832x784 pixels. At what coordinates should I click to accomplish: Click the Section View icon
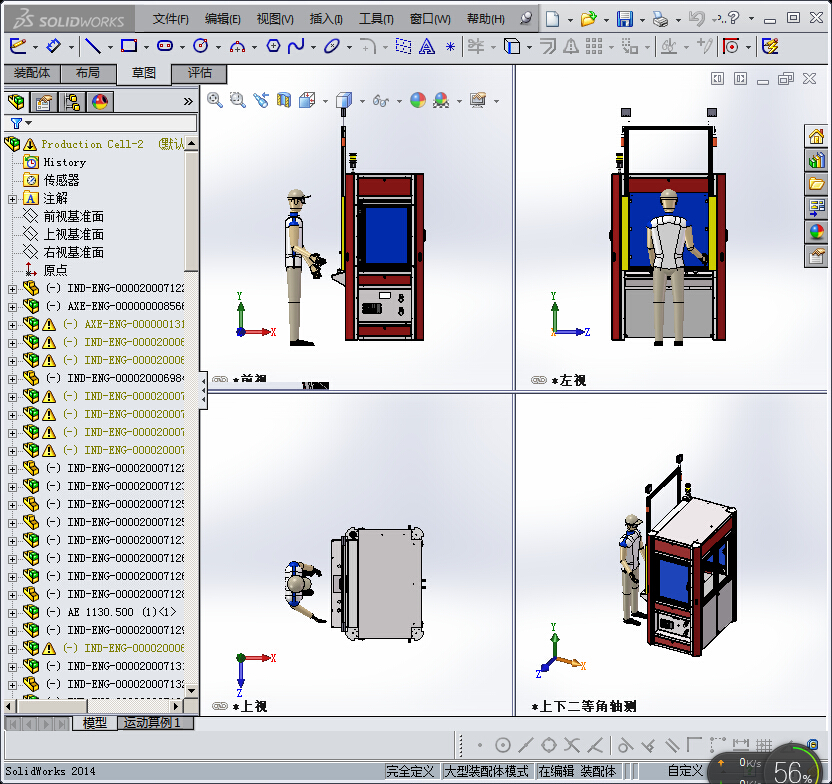[x=284, y=100]
